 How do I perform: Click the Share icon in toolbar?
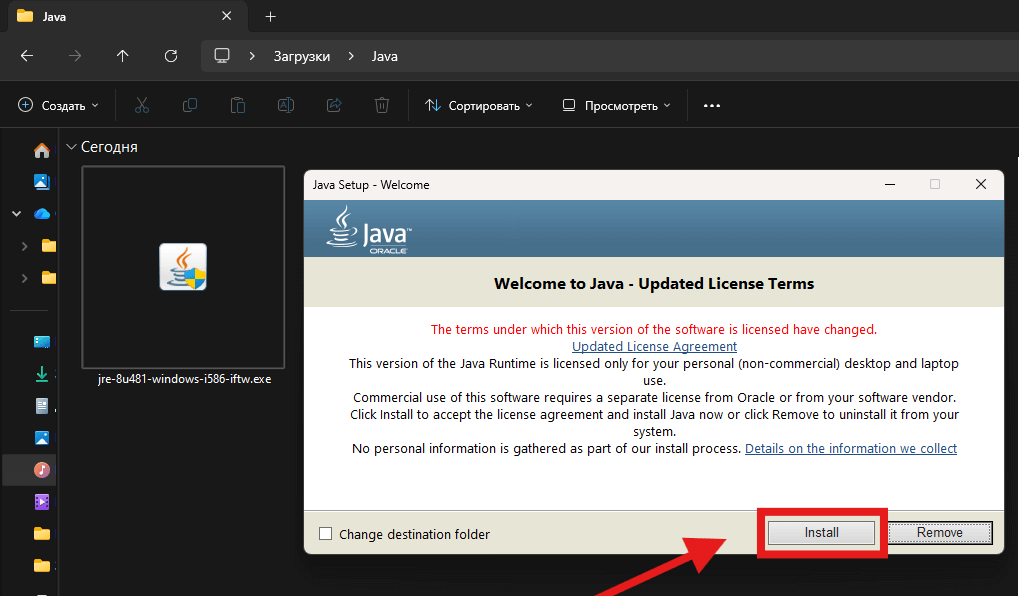(x=334, y=105)
